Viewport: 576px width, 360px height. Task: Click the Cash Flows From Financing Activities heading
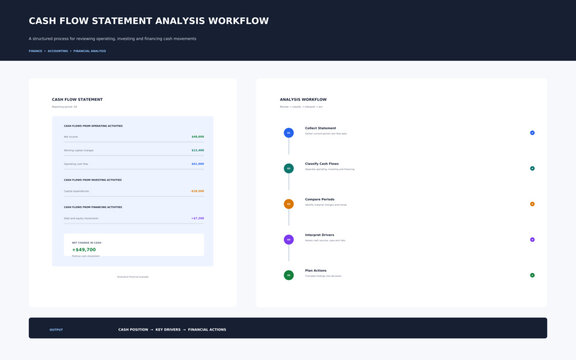(93, 207)
